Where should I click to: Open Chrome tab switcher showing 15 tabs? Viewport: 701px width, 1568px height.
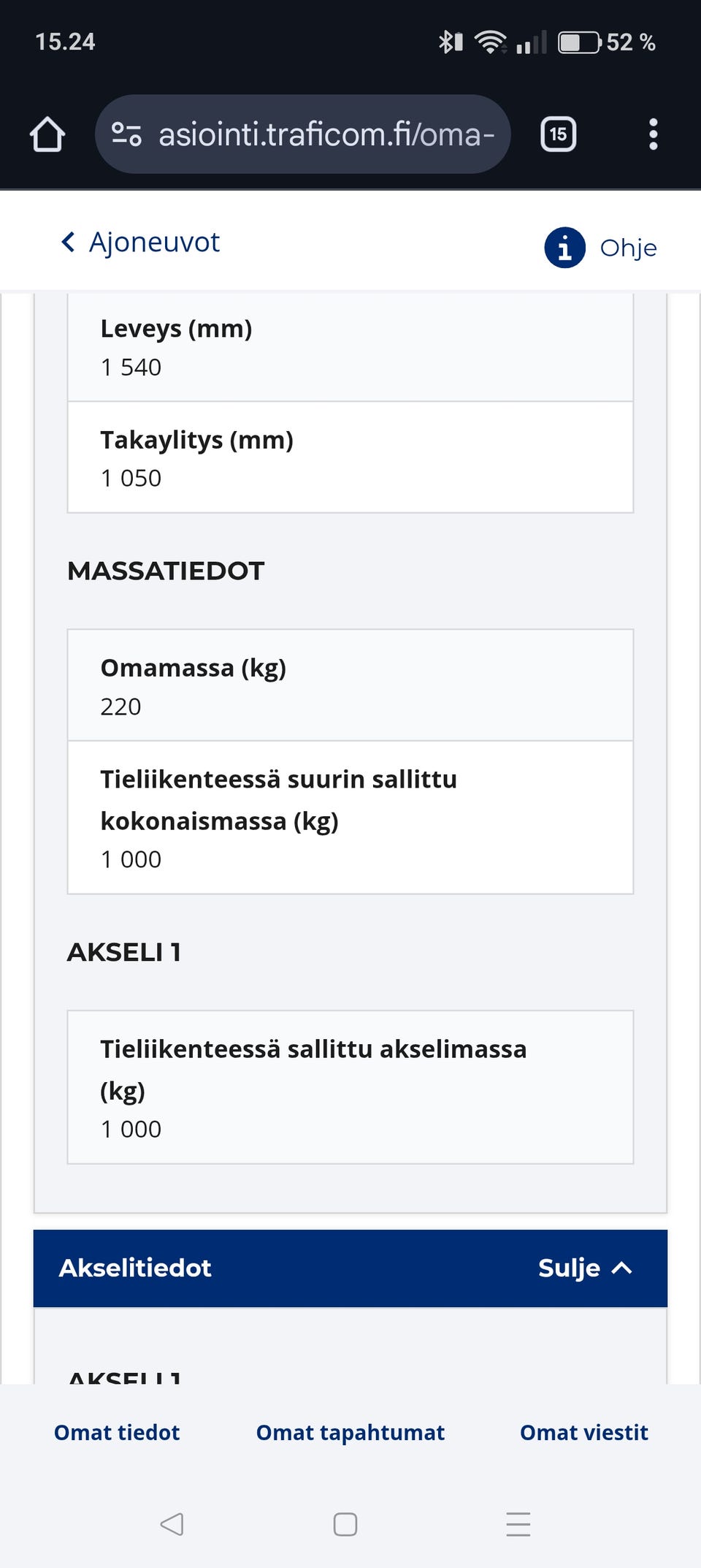coord(558,134)
